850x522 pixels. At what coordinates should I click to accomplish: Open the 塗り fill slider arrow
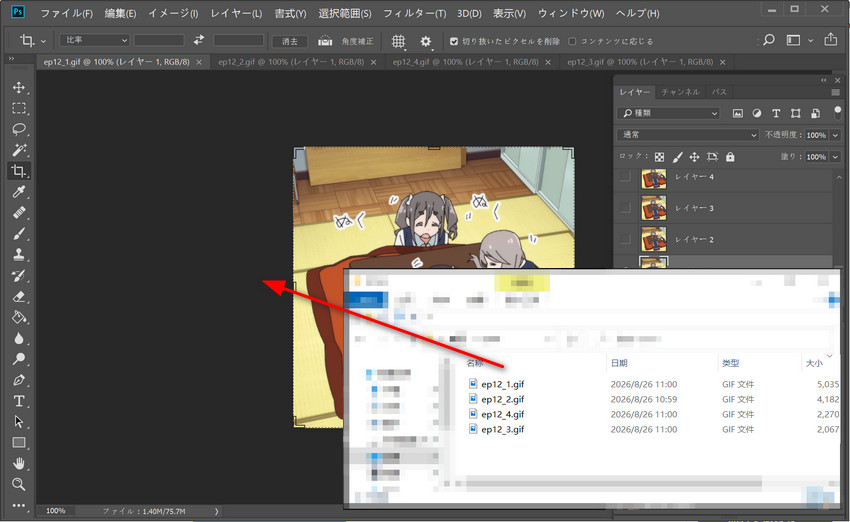pos(835,157)
